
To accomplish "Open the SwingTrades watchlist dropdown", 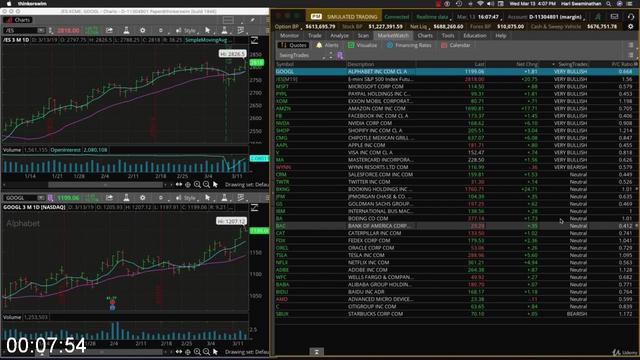I will 302,56.
